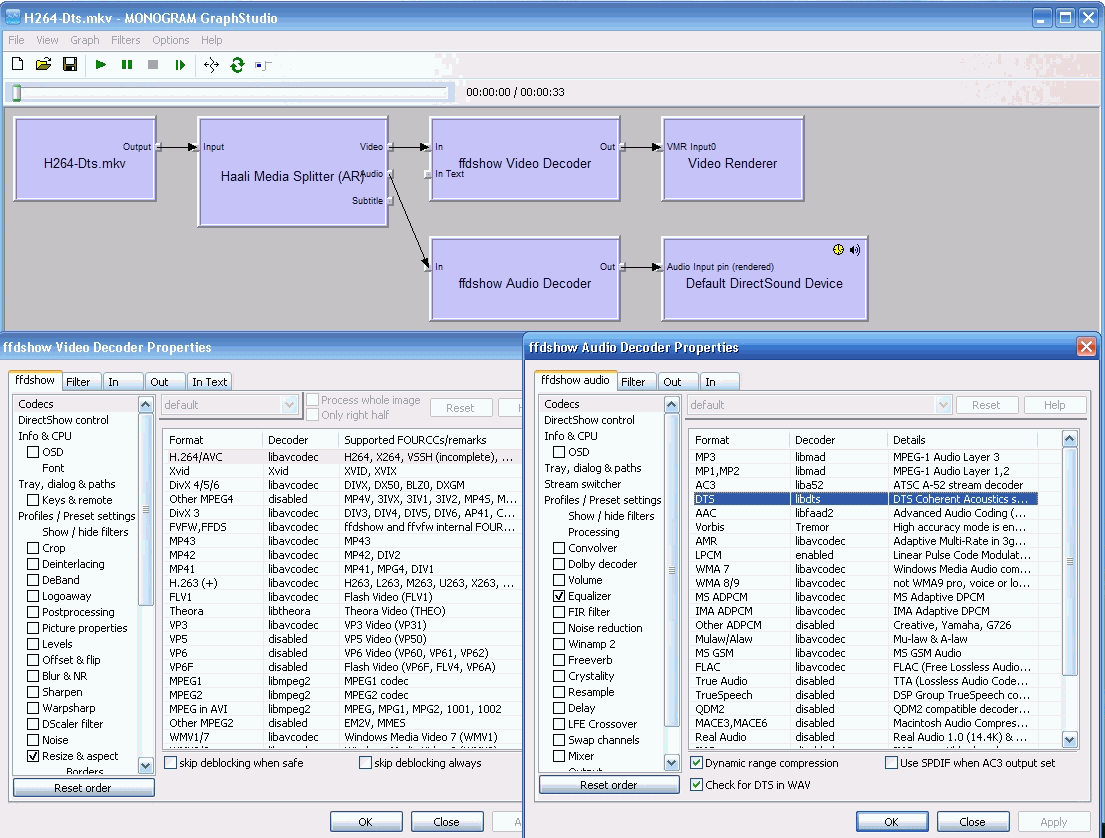Image resolution: width=1105 pixels, height=838 pixels.
Task: Open the Help menu
Action: 211,40
